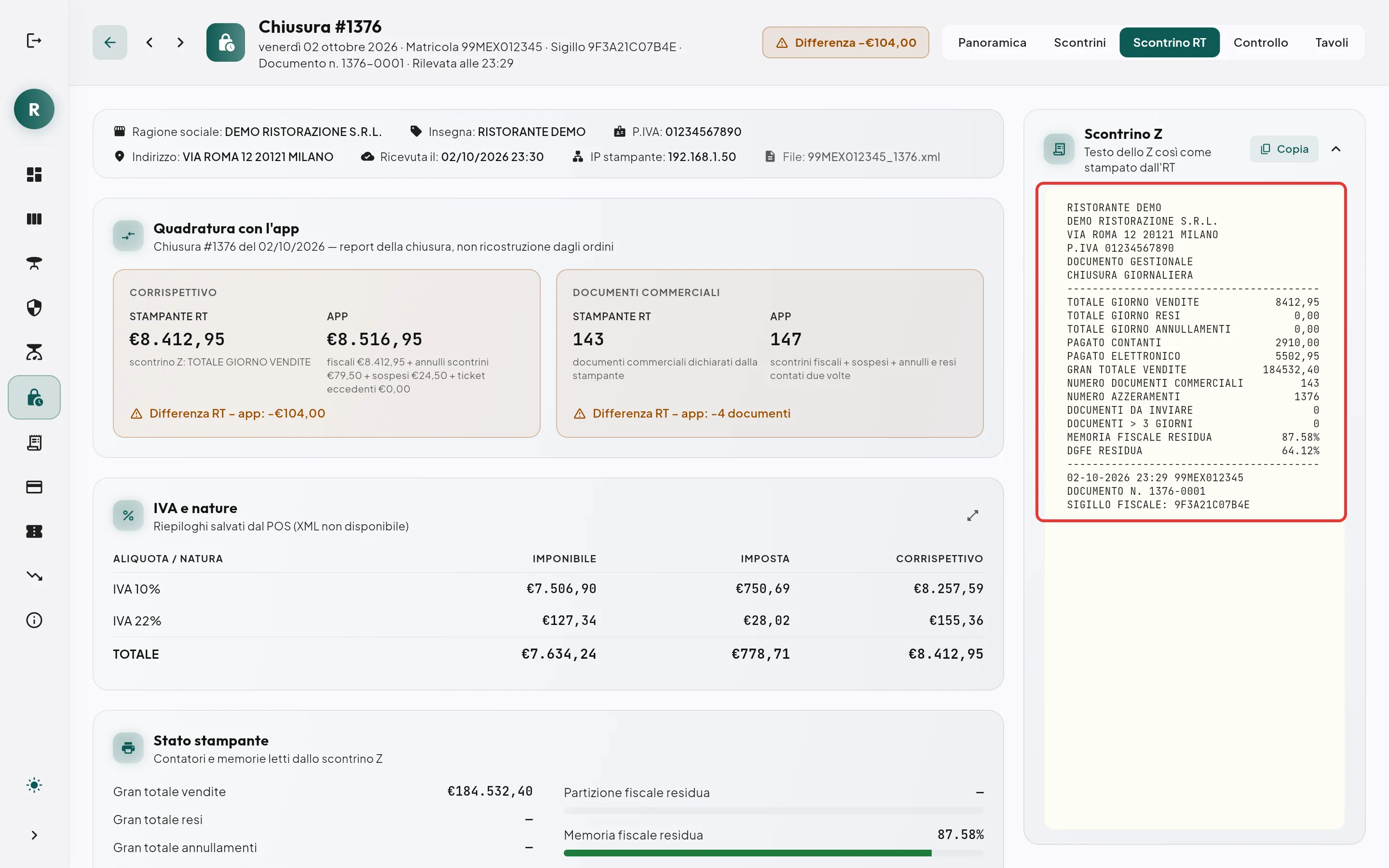The width and height of the screenshot is (1389, 868).
Task: Open the ticket icon in the sidebar
Action: coord(34,531)
